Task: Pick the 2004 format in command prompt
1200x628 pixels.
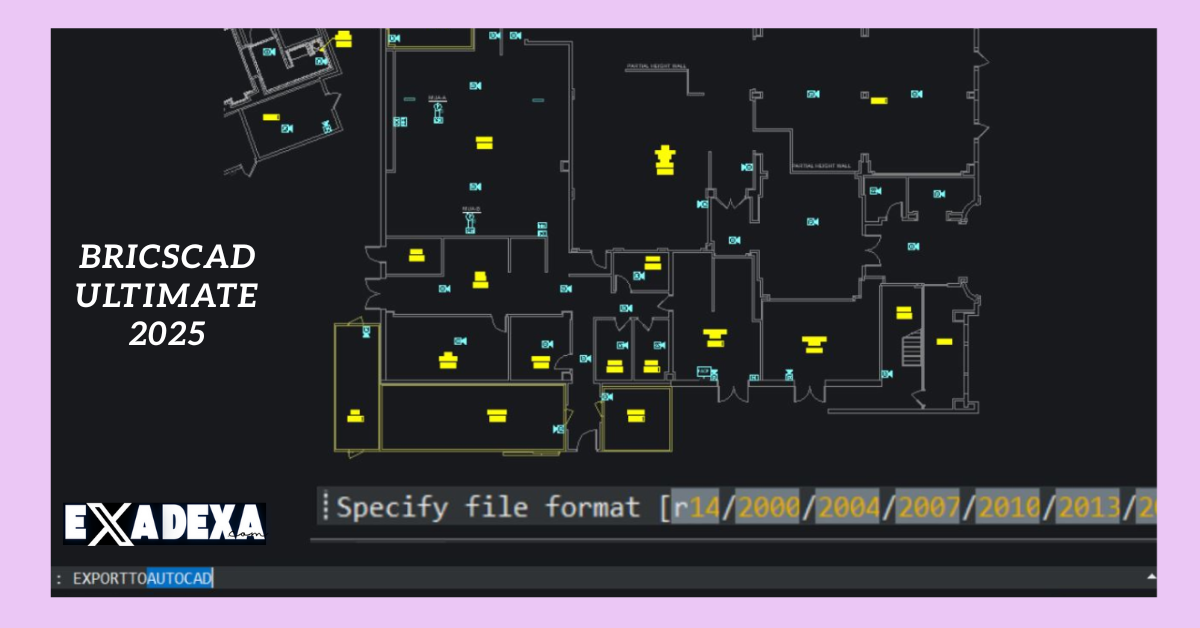Action: [x=848, y=508]
